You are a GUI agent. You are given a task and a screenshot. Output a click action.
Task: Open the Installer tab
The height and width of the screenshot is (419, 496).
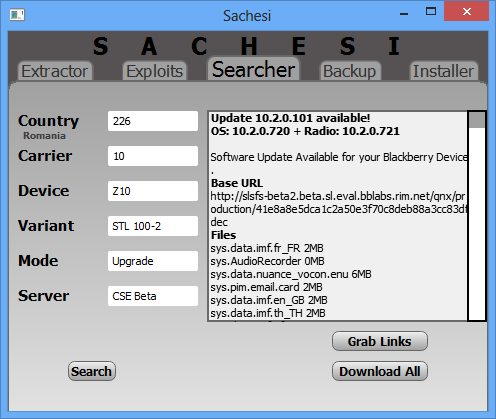coord(443,71)
